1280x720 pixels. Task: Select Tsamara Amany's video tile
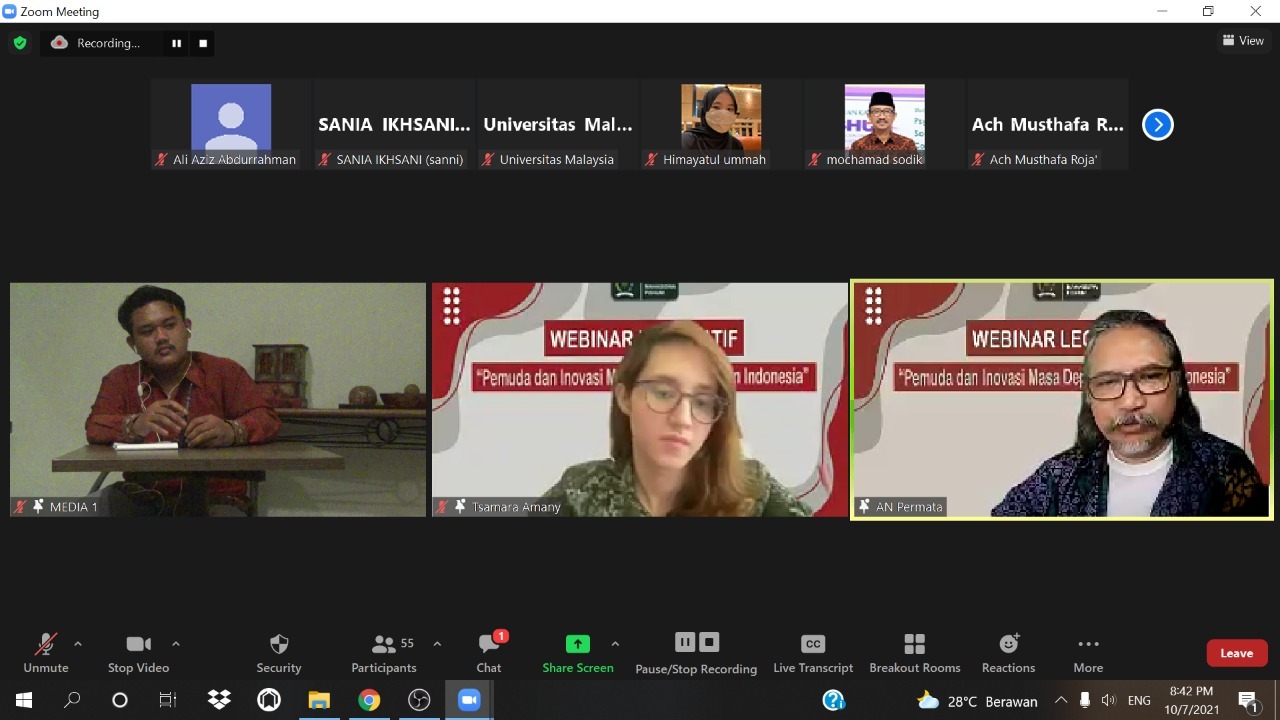(x=639, y=400)
